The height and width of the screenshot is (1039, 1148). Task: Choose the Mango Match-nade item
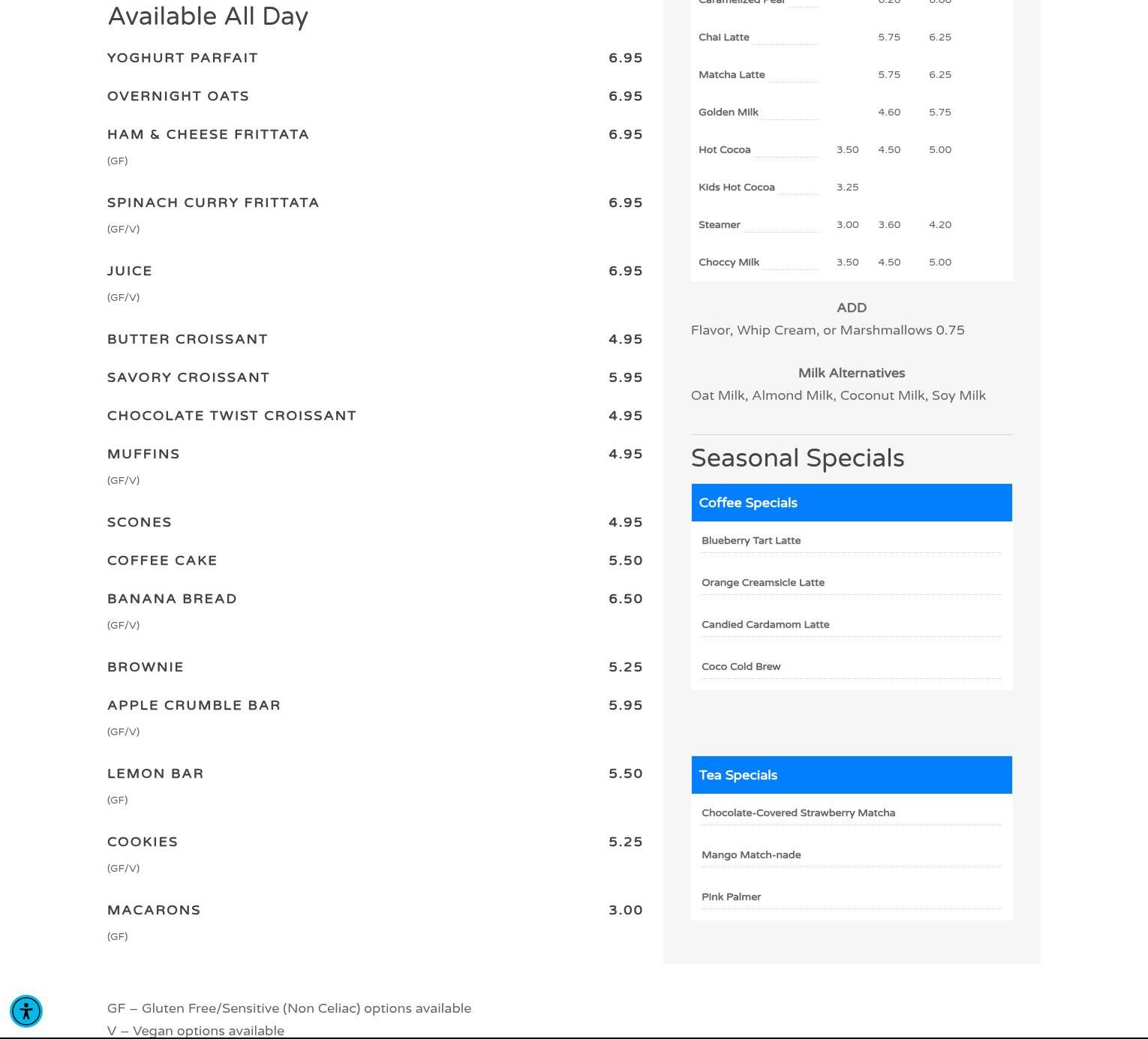click(x=751, y=855)
